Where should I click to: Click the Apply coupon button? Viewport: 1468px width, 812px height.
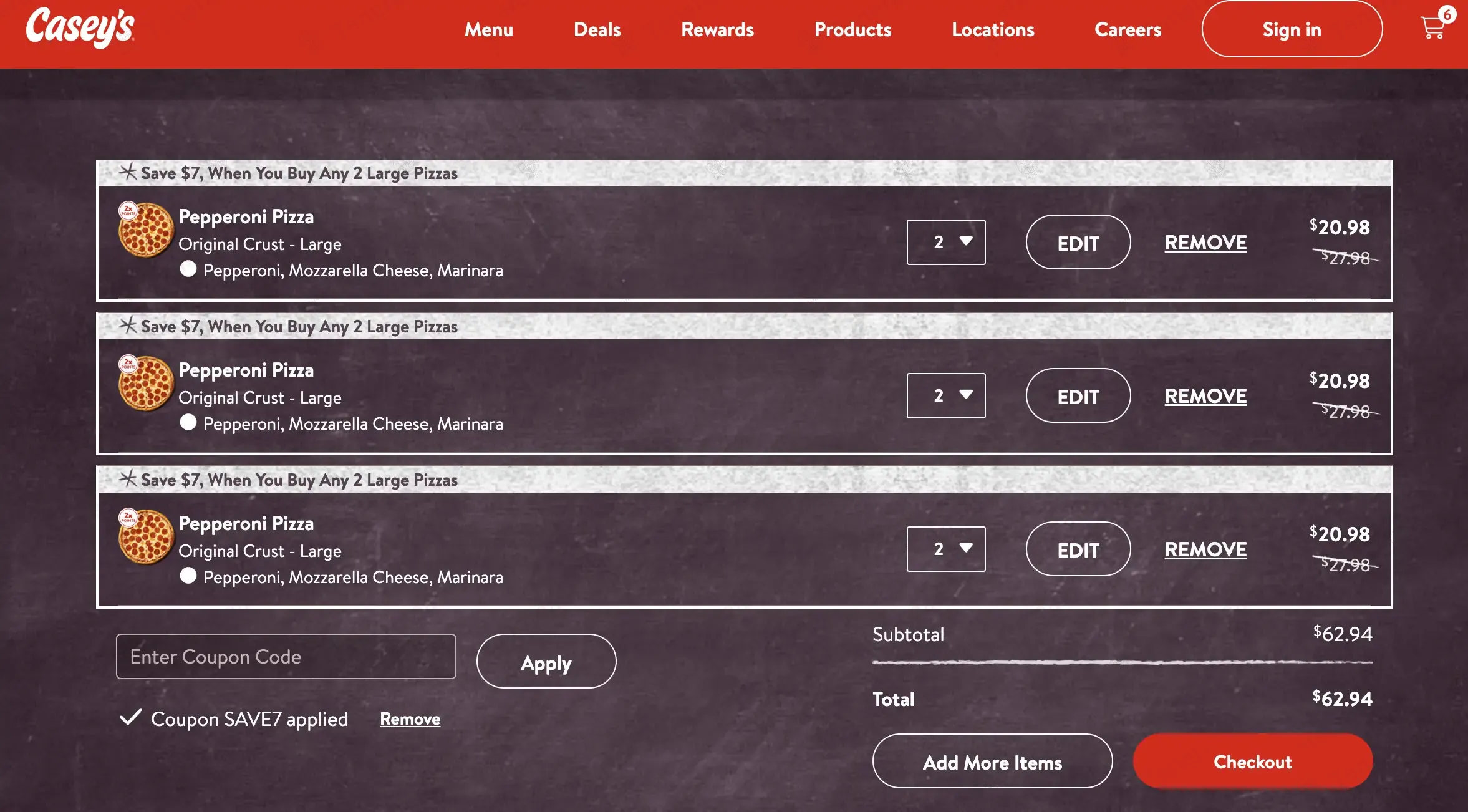click(x=546, y=662)
